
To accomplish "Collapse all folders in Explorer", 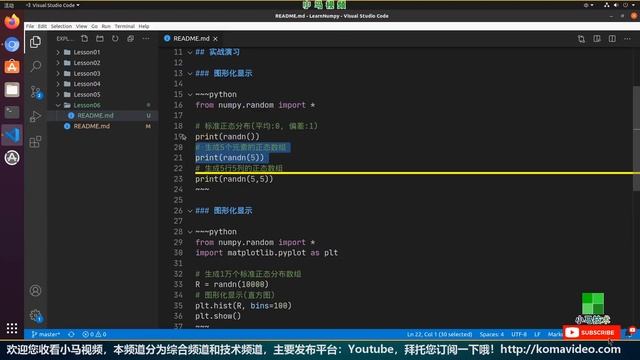I will pyautogui.click(x=131, y=38).
